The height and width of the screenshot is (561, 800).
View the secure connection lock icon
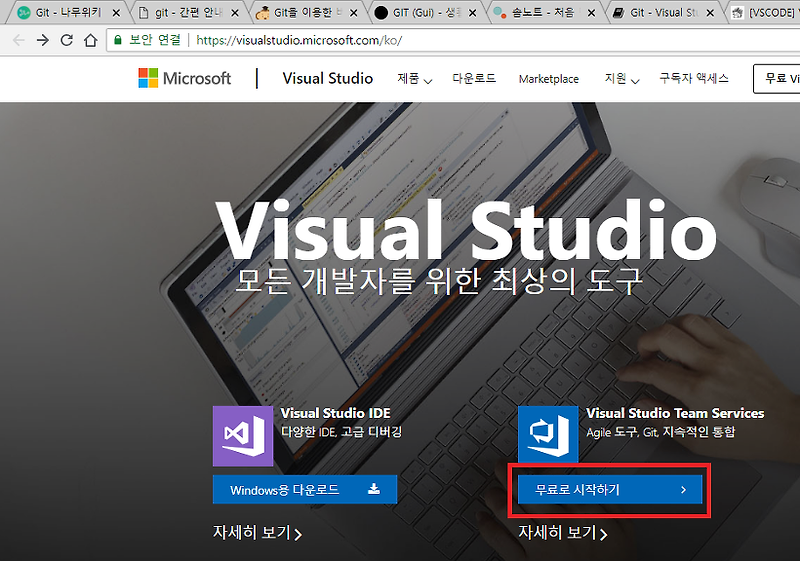pos(117,40)
